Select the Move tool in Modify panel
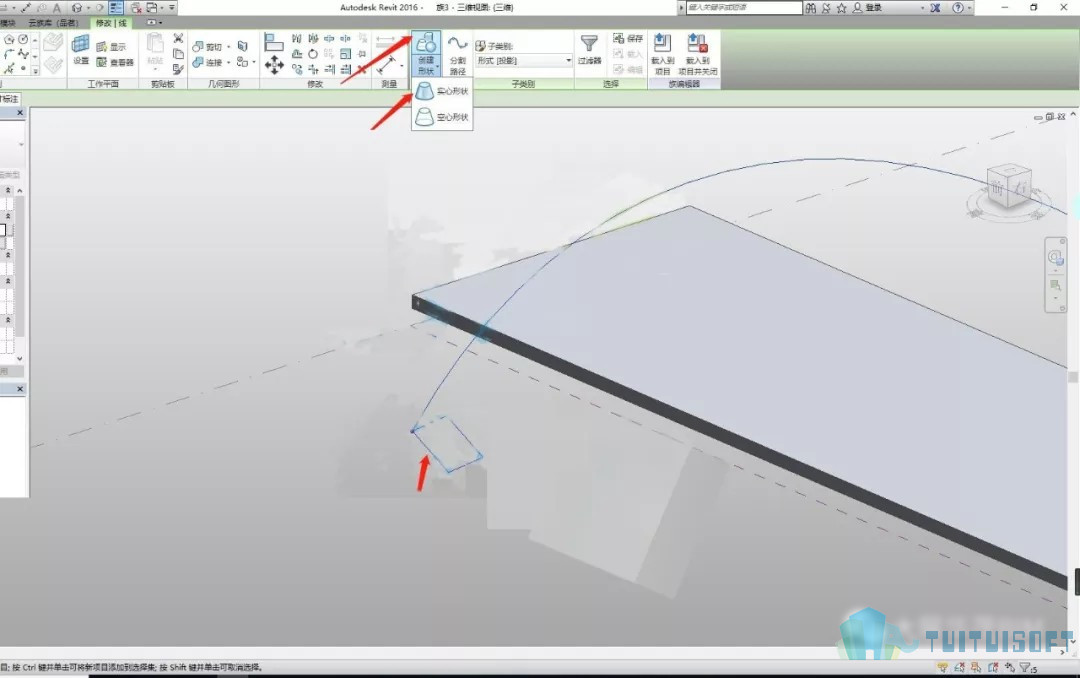This screenshot has height=678, width=1080. (x=274, y=65)
